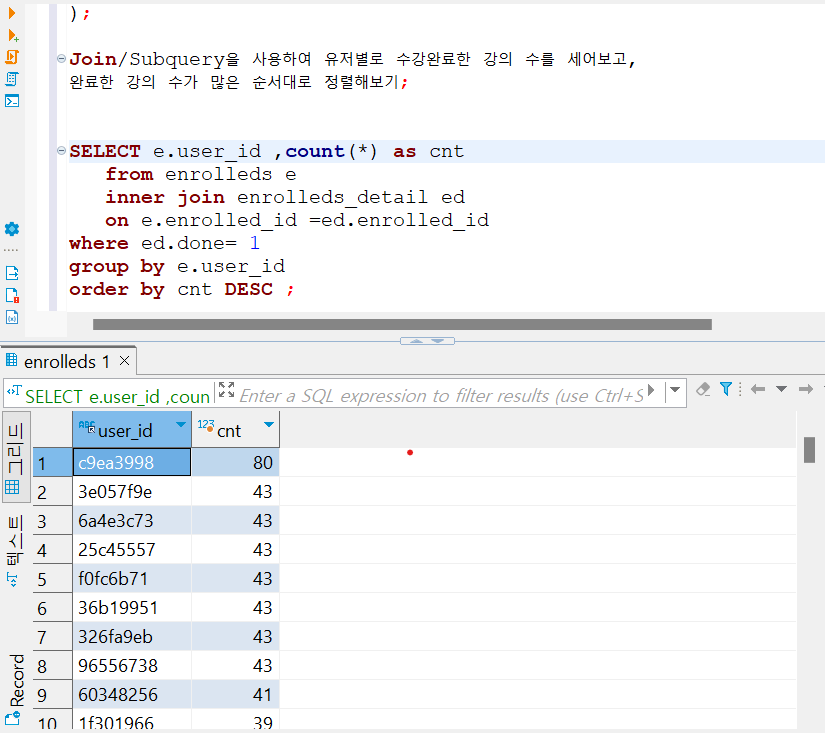Screen dimensions: 825x733
Task: Open custom filter funnel icon
Action: [726, 389]
